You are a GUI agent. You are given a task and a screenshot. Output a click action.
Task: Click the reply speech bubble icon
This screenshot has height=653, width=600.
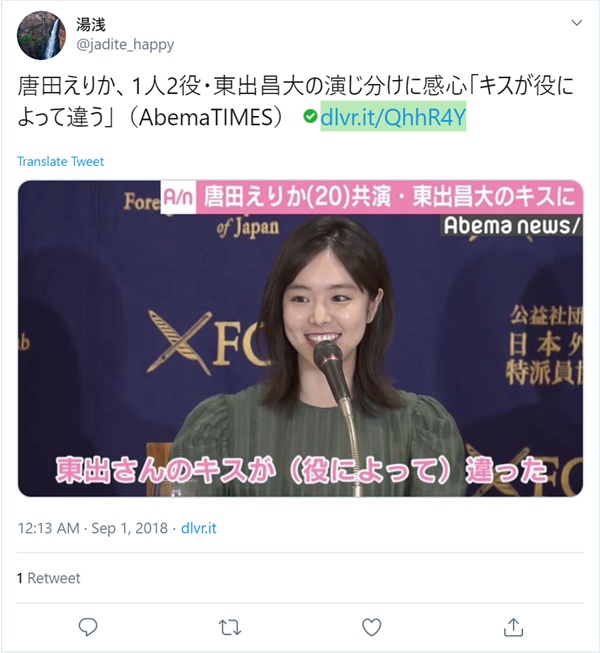point(88,627)
